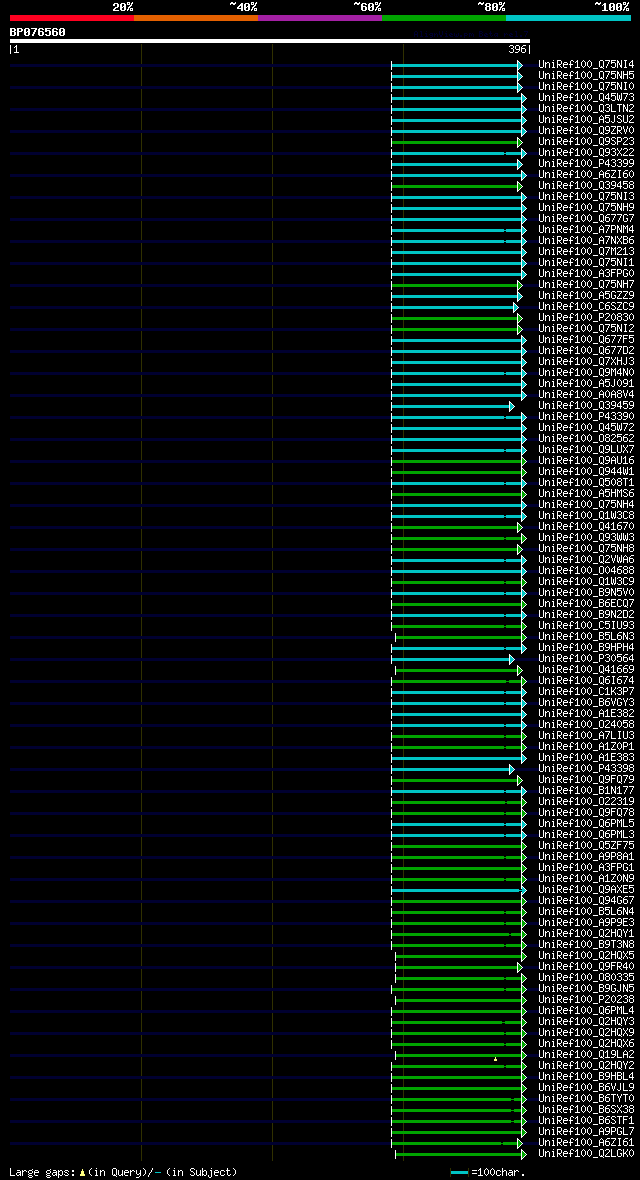
Task: Select label UniRef100_C5IU93
Action: click(587, 625)
